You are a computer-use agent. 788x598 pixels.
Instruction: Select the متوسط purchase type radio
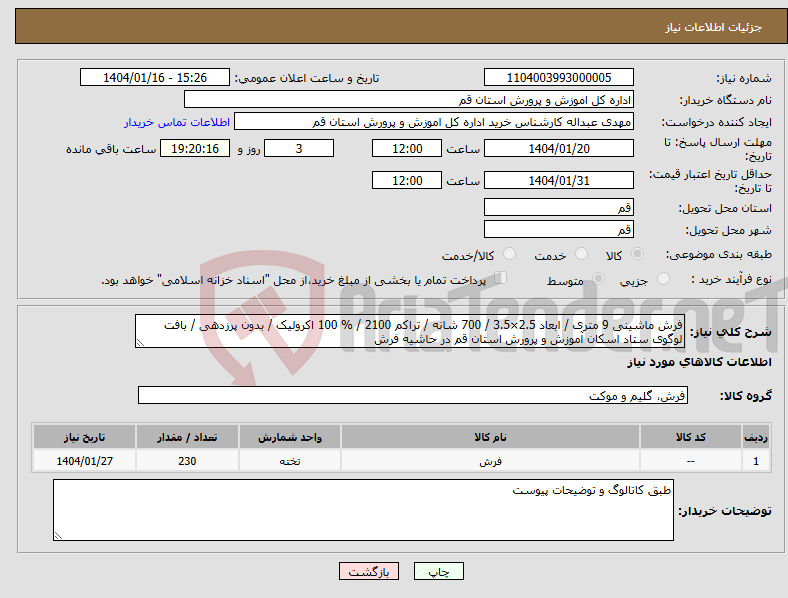tap(598, 278)
